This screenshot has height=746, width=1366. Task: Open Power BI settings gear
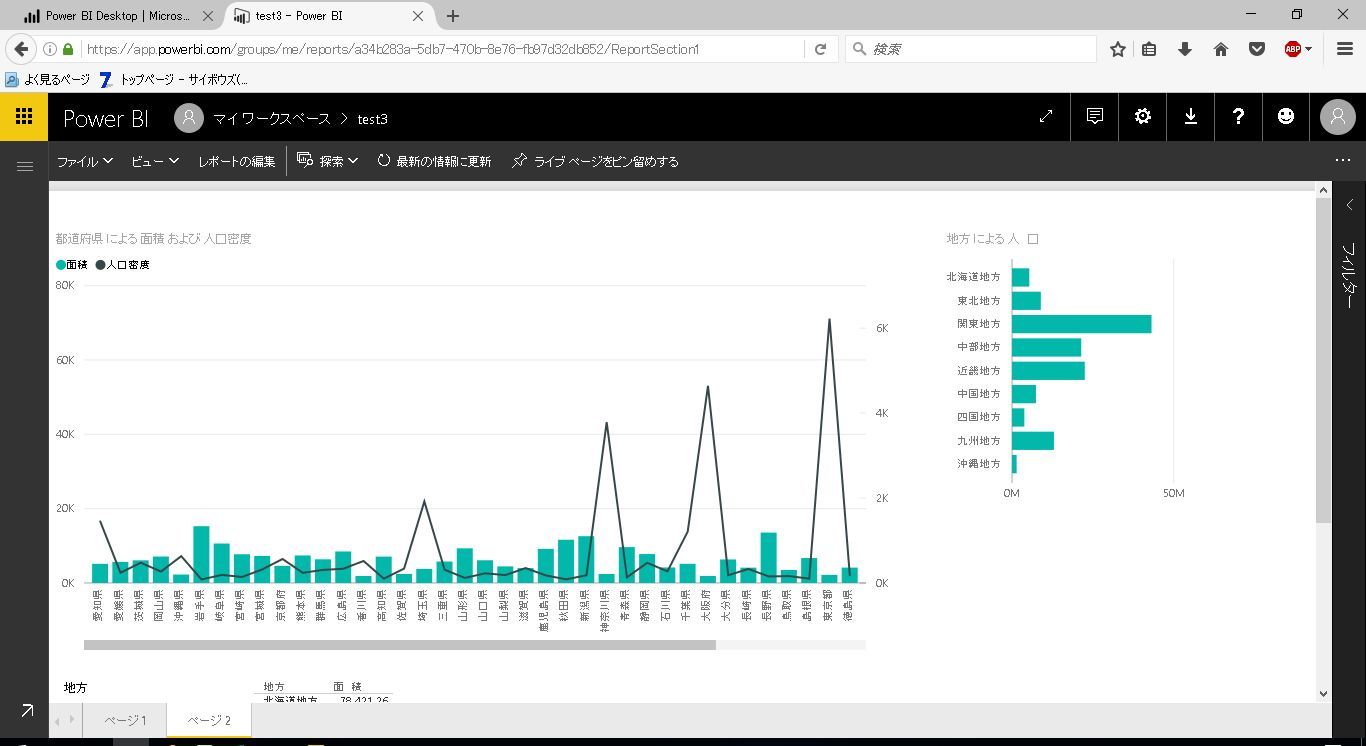(x=1143, y=117)
